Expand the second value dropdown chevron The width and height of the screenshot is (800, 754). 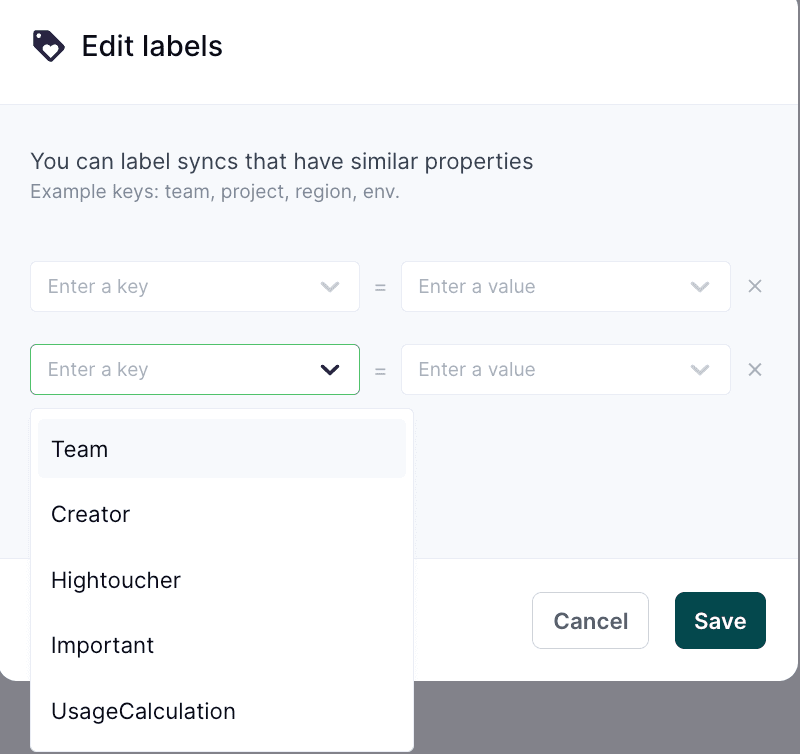point(699,369)
